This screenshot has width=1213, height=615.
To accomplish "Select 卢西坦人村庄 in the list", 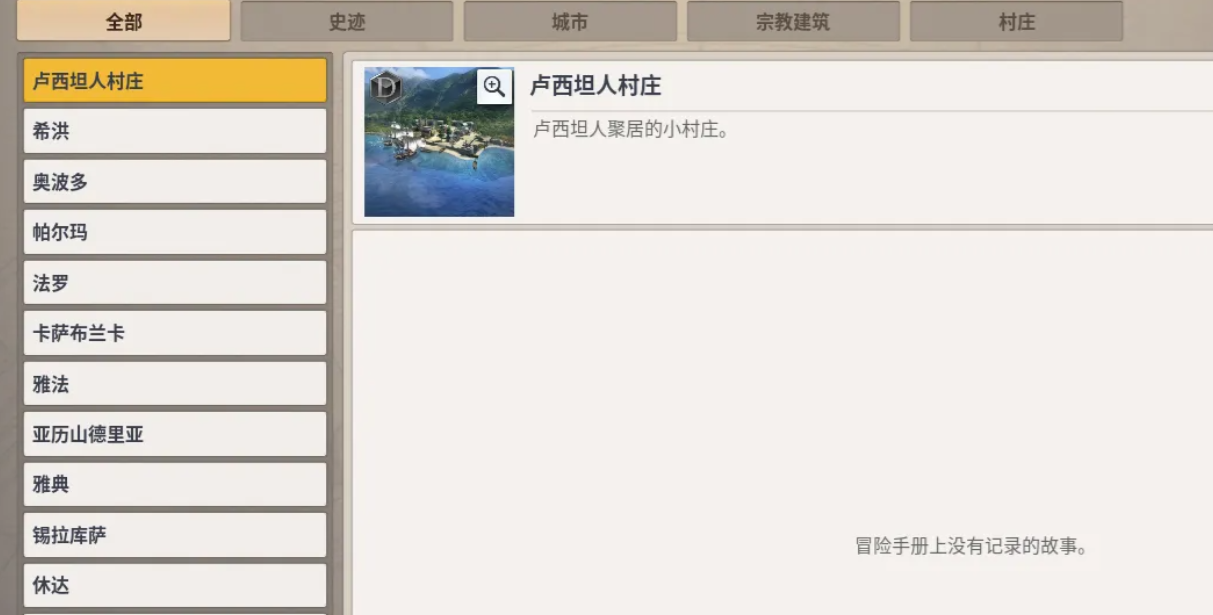I will click(x=175, y=81).
